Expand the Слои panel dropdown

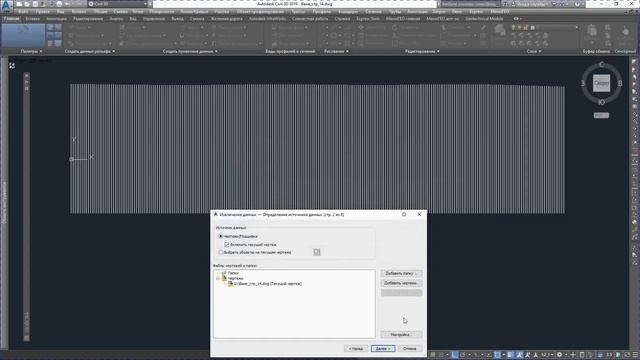pos(533,51)
